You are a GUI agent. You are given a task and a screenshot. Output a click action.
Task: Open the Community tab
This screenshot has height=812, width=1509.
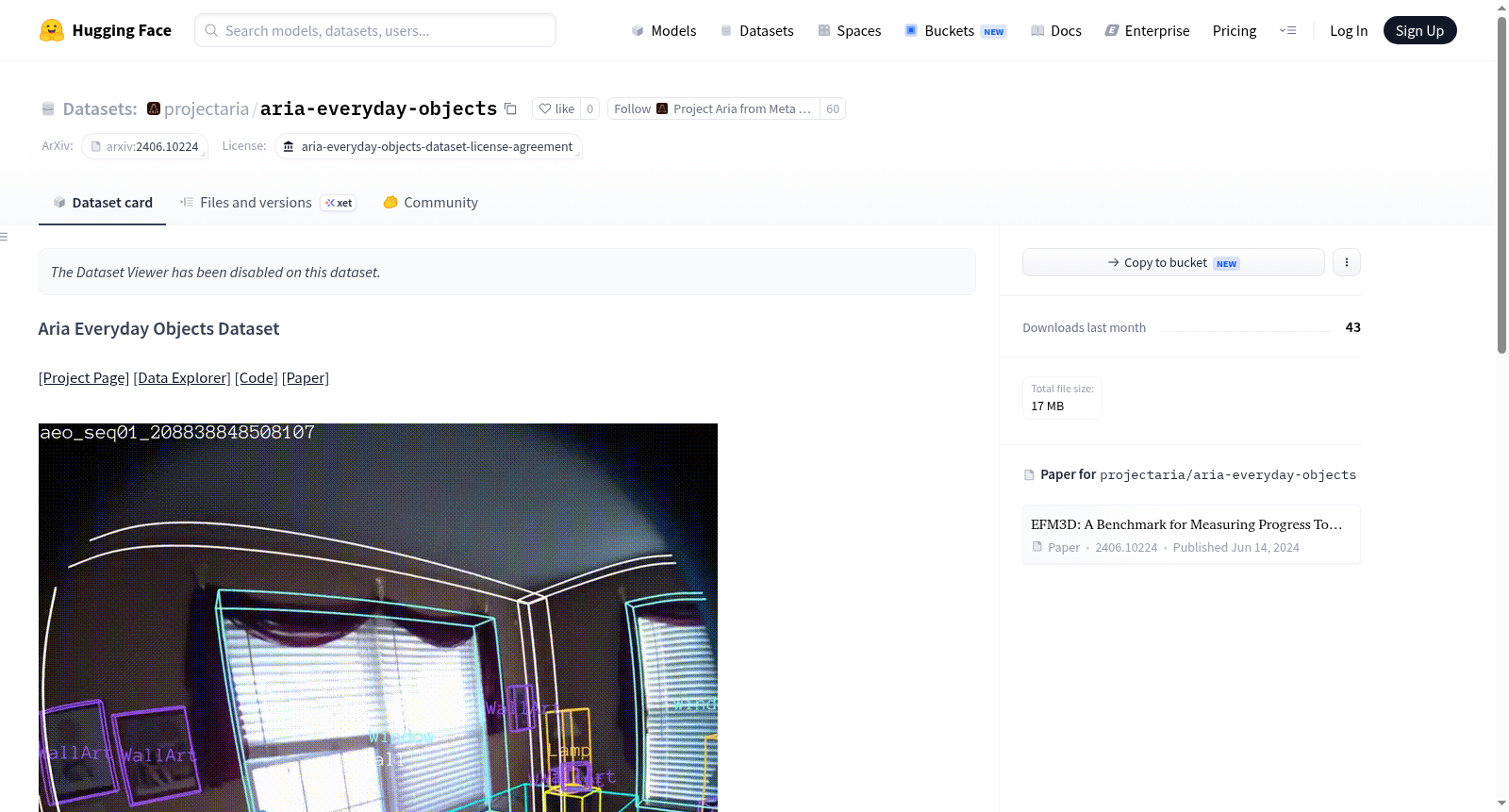pos(430,202)
